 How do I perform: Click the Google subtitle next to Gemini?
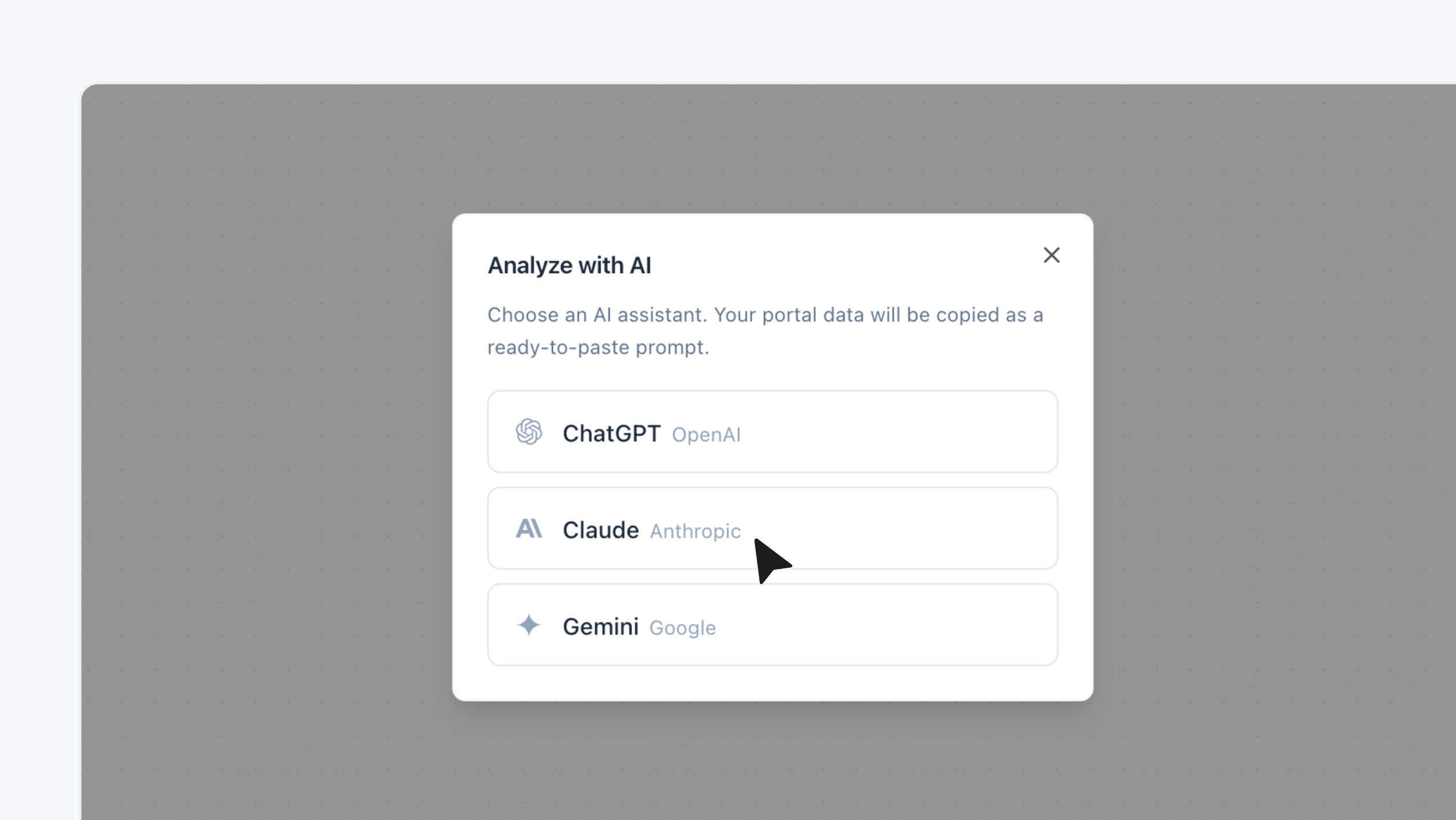coord(682,628)
